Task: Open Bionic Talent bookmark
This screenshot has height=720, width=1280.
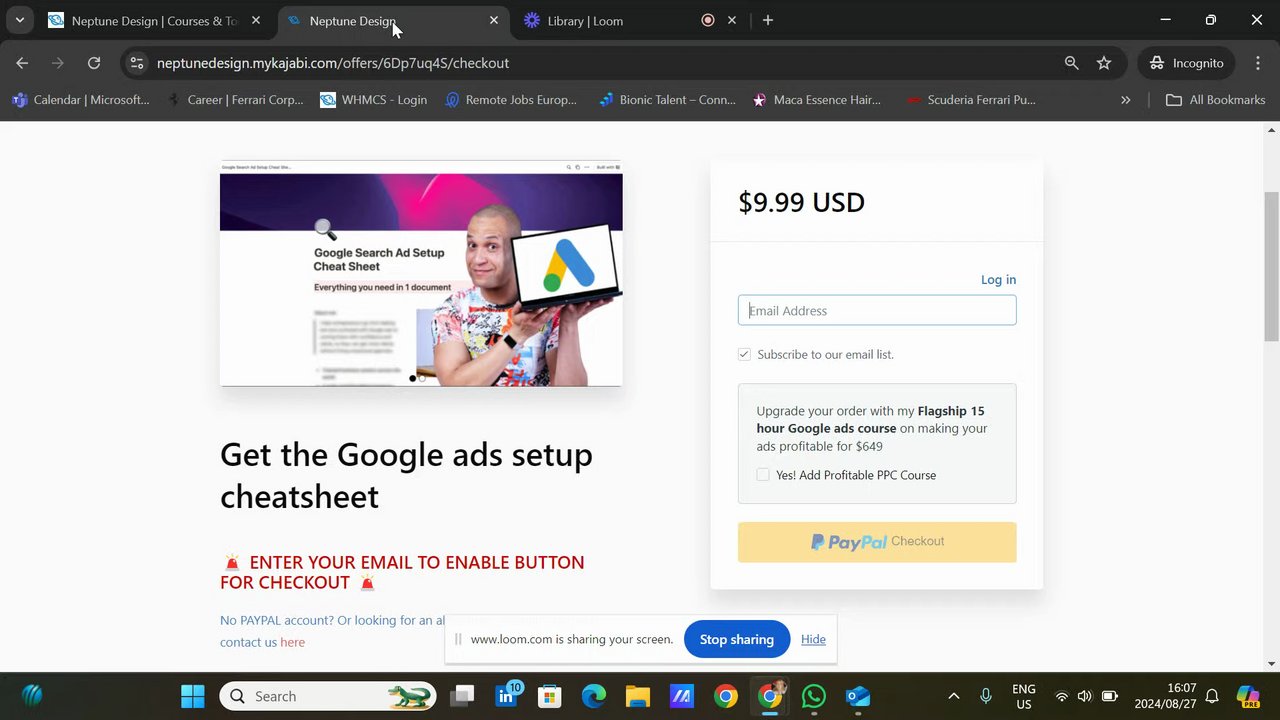Action: [x=667, y=100]
